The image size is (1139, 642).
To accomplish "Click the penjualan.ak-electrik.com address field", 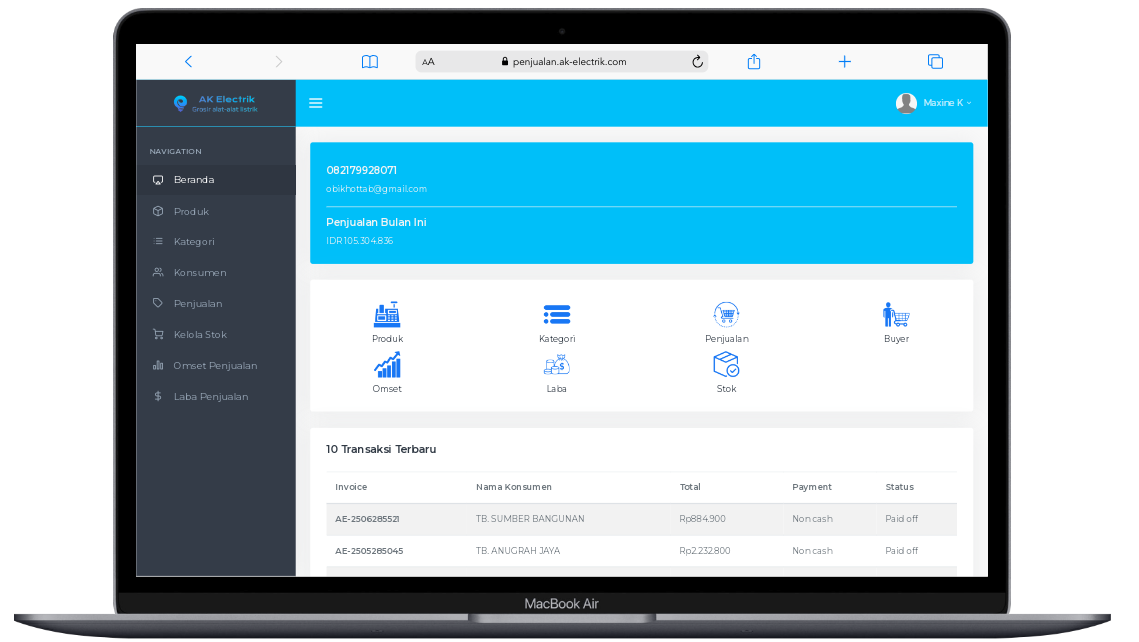I will [562, 62].
